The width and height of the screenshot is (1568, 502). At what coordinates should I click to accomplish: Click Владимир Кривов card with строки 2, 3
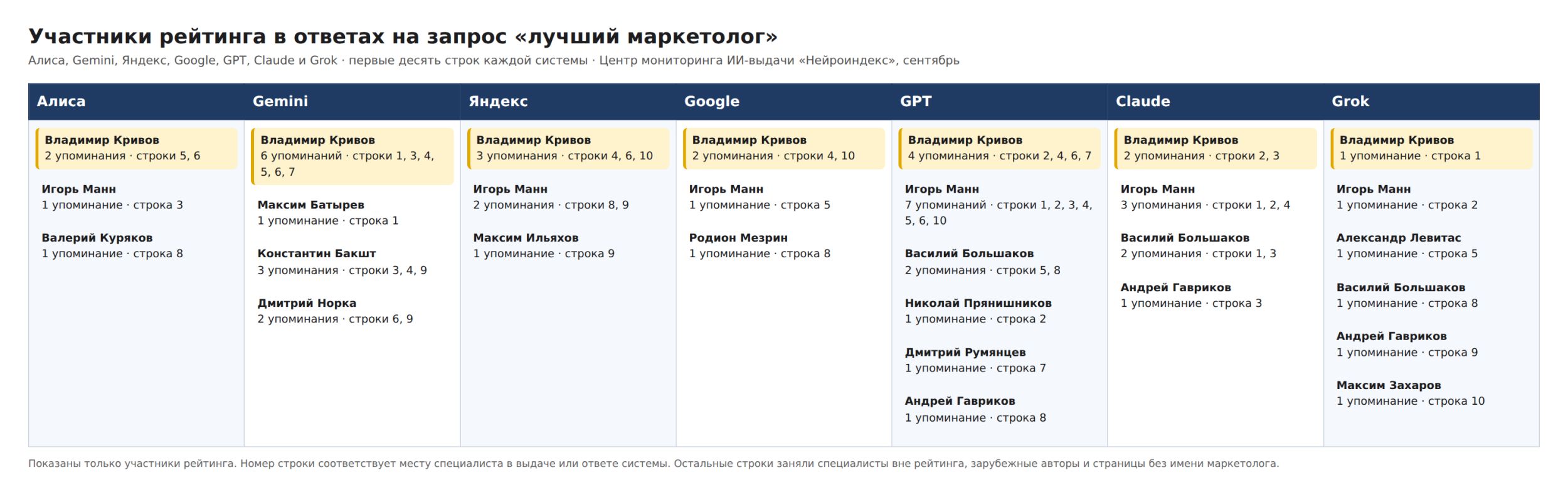[x=1216, y=148]
